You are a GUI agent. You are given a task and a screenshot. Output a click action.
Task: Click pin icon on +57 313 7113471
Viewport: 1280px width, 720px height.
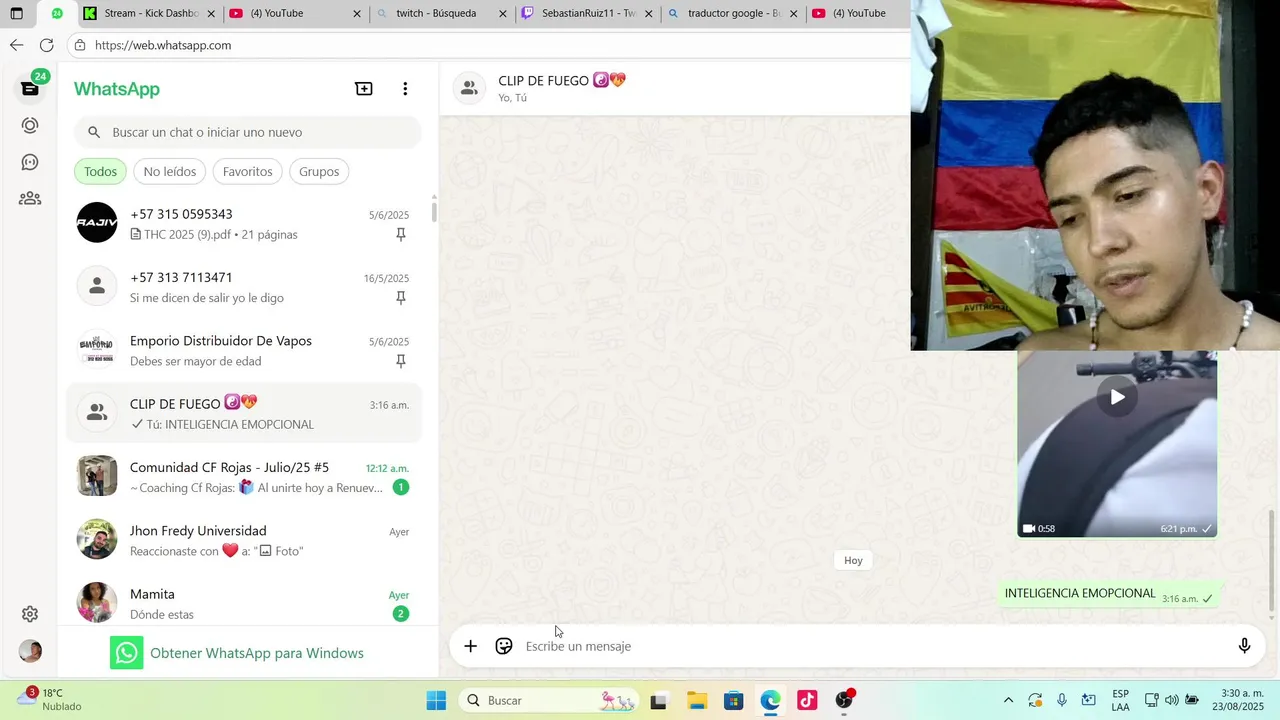[x=401, y=298]
